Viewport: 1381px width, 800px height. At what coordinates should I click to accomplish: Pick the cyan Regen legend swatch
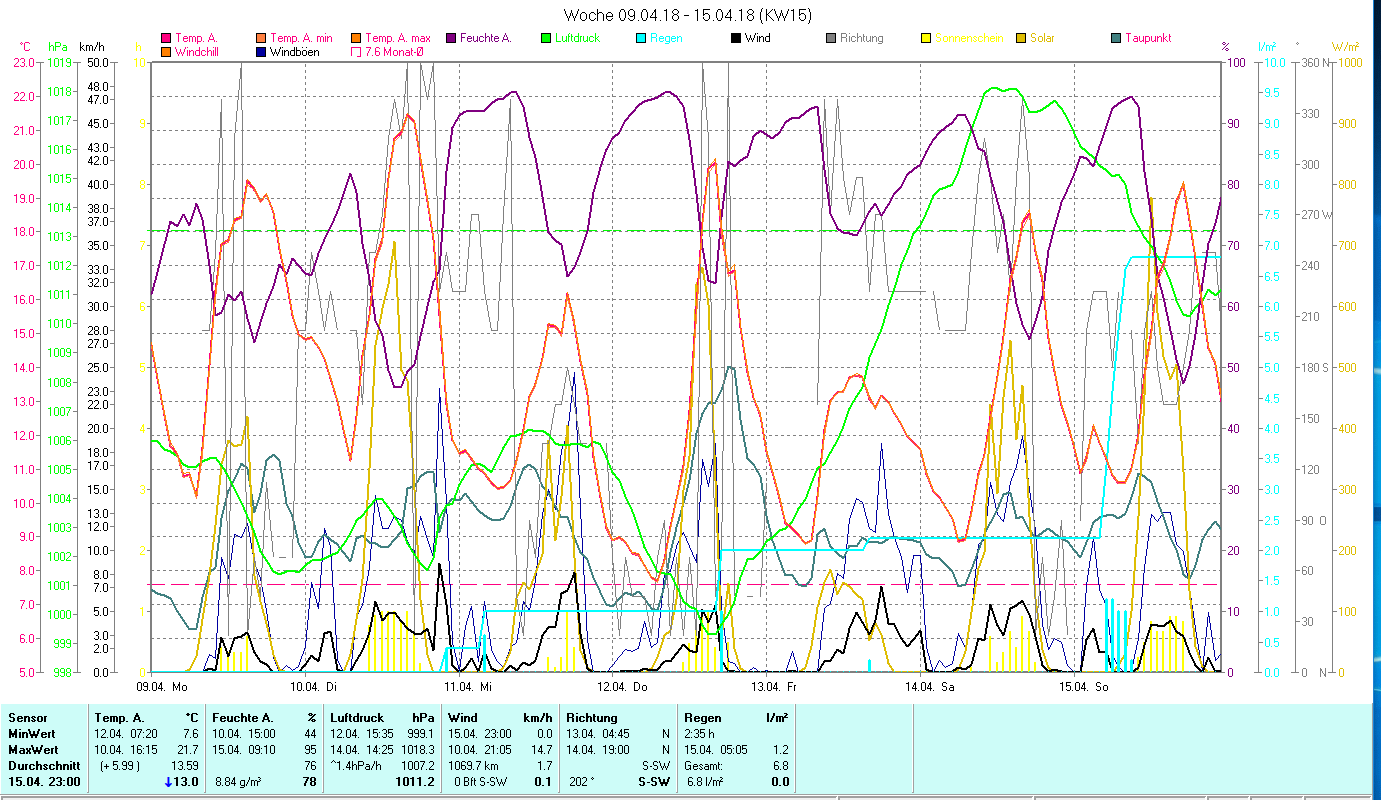tap(640, 39)
